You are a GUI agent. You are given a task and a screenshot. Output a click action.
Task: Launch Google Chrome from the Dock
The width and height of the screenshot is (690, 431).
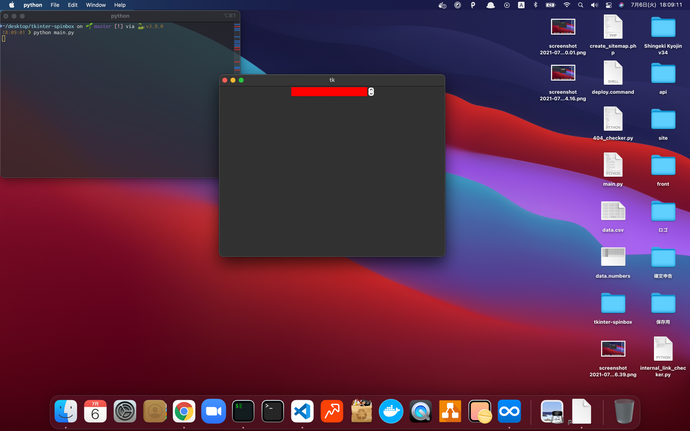coord(184,411)
